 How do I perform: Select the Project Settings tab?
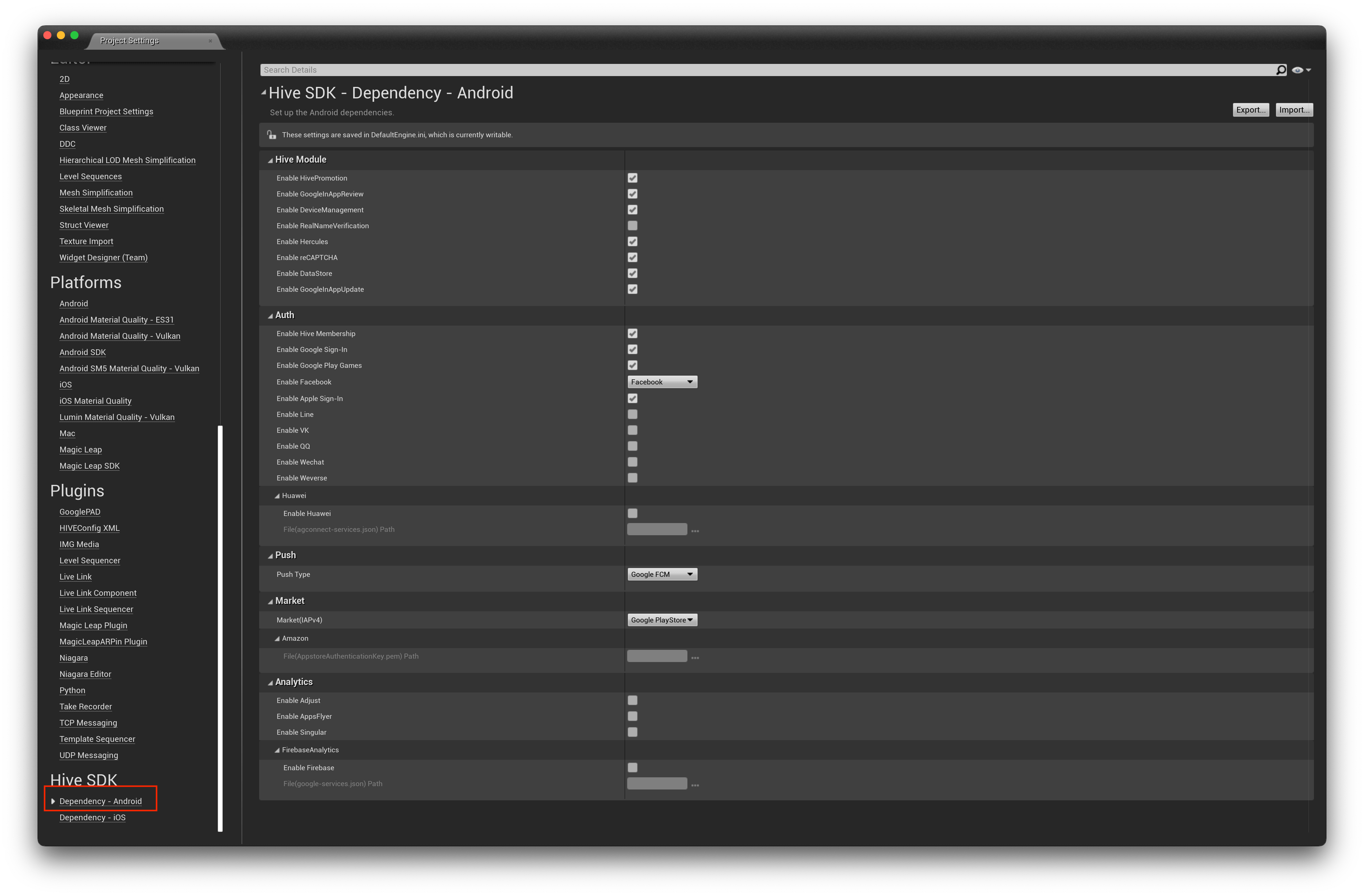click(x=129, y=41)
